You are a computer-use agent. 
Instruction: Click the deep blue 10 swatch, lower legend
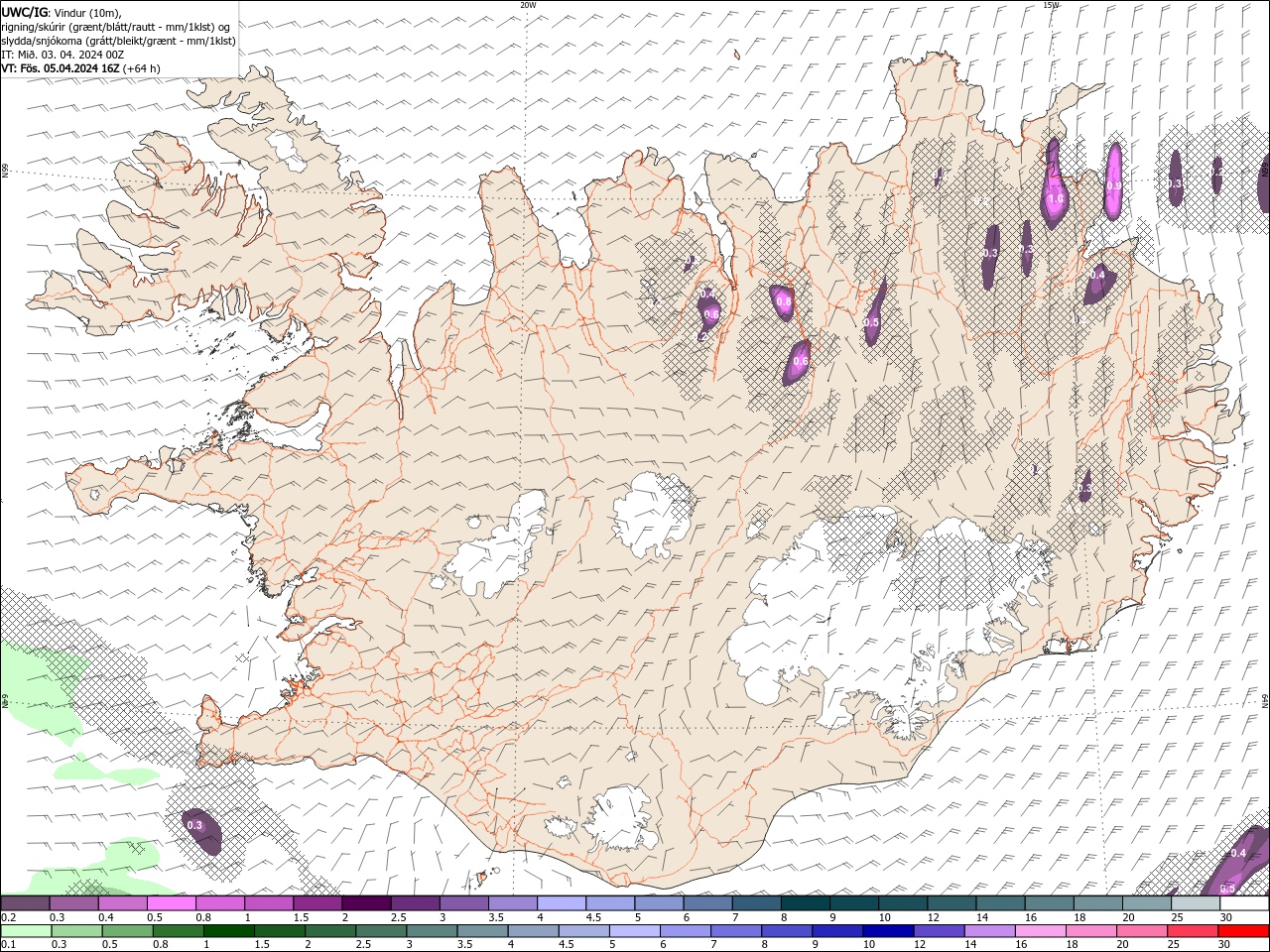coord(887,931)
